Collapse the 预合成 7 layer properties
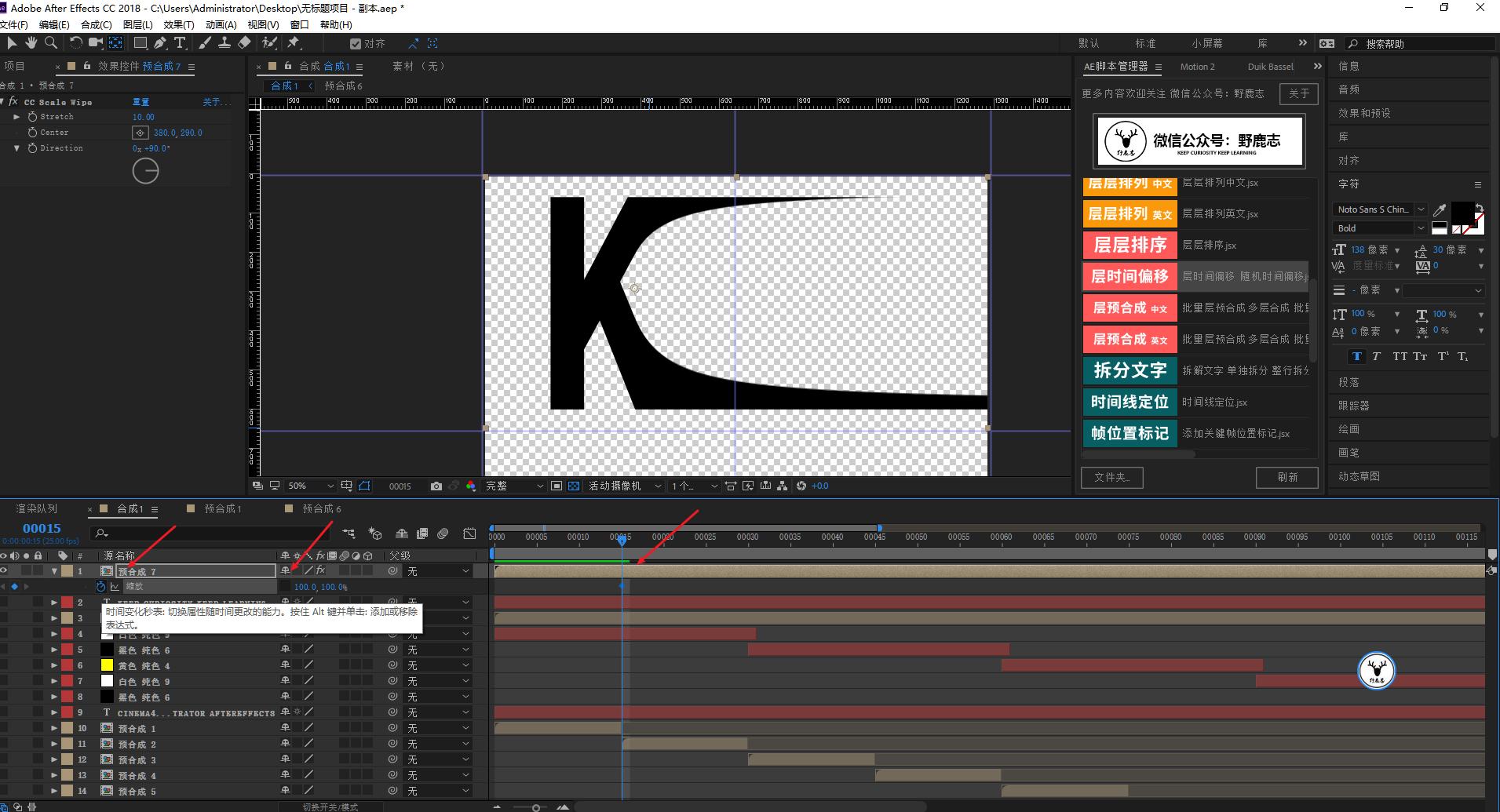Screen dimensions: 1500x812 pyautogui.click(x=54, y=571)
